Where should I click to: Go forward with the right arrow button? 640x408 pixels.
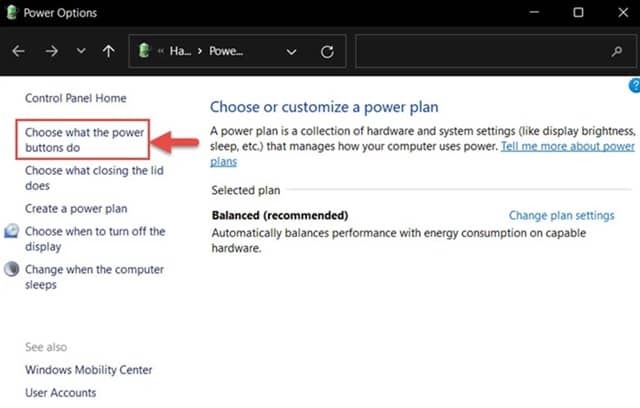[51, 51]
